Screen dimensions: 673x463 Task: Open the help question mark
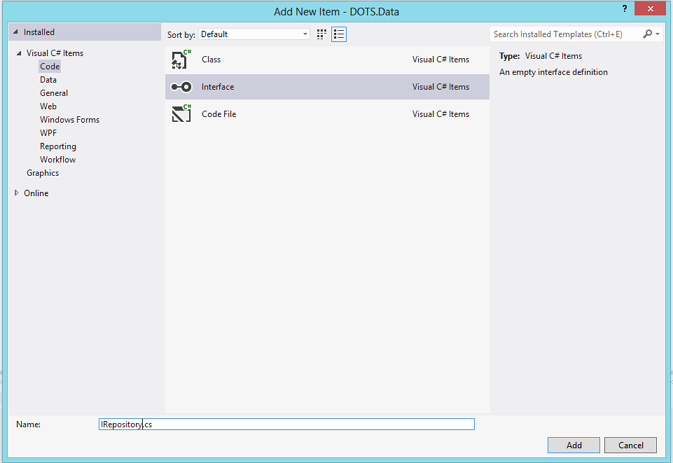[x=624, y=9]
